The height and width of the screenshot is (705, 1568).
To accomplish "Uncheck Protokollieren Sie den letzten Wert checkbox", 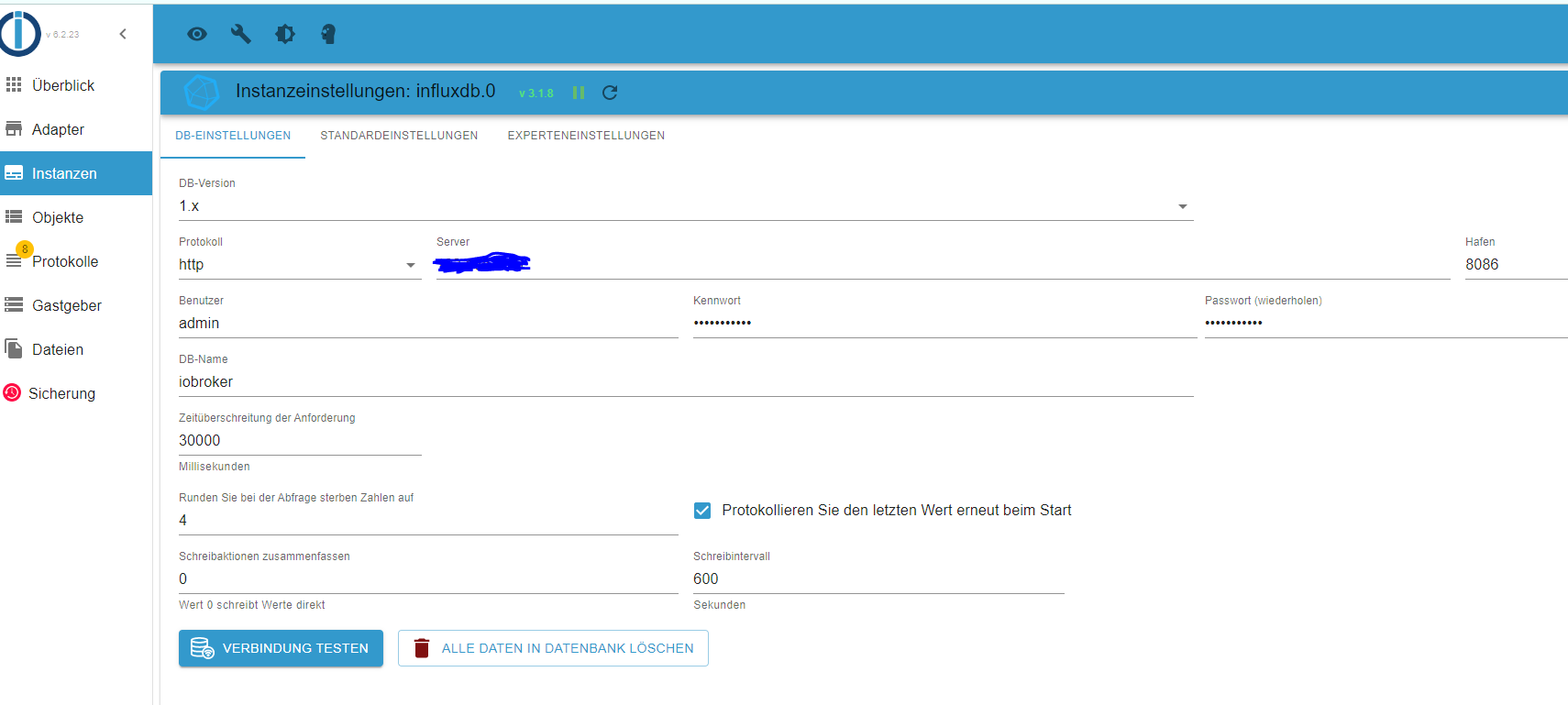I will (x=702, y=511).
